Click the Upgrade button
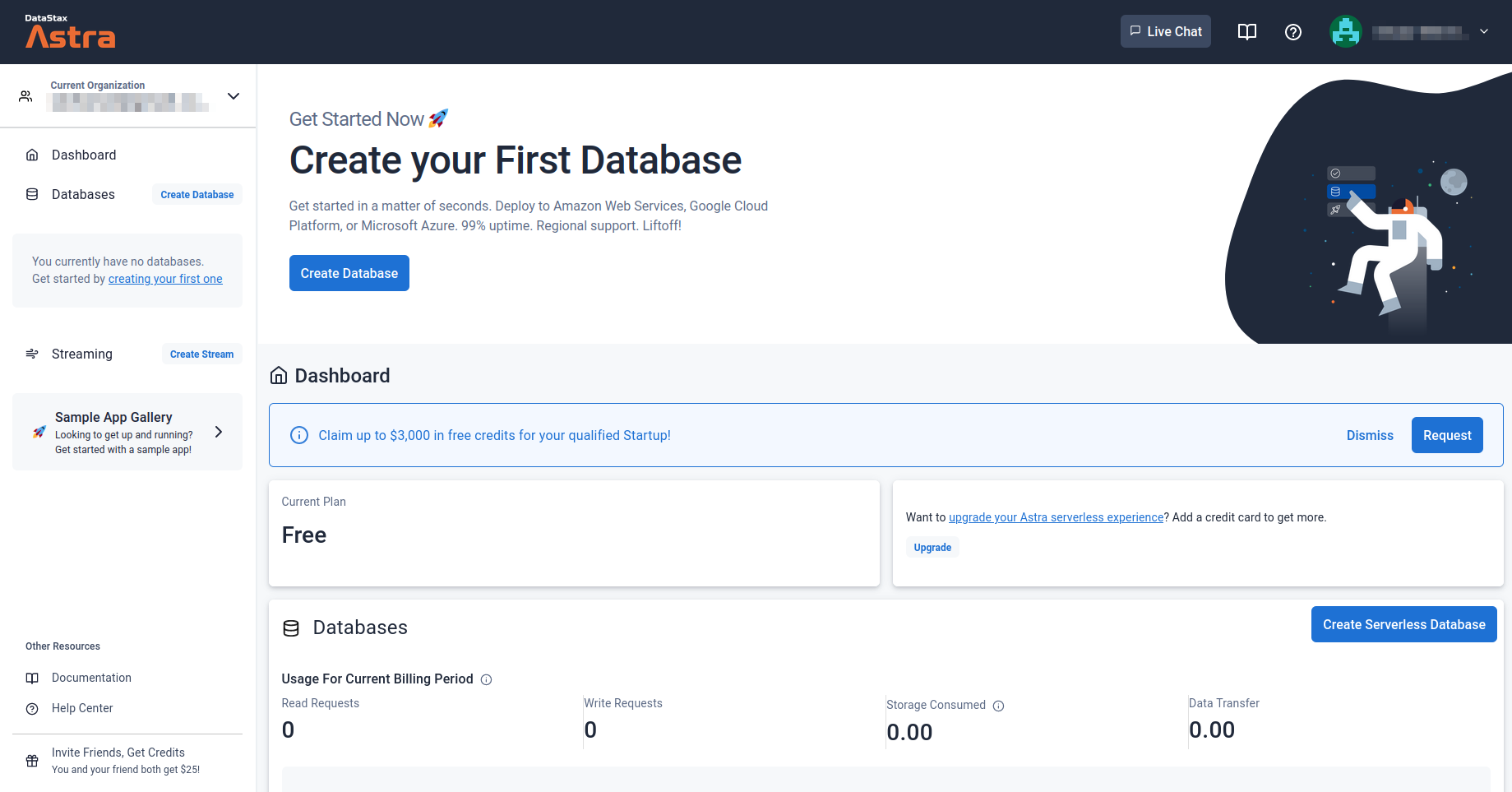This screenshot has height=792, width=1512. [932, 548]
